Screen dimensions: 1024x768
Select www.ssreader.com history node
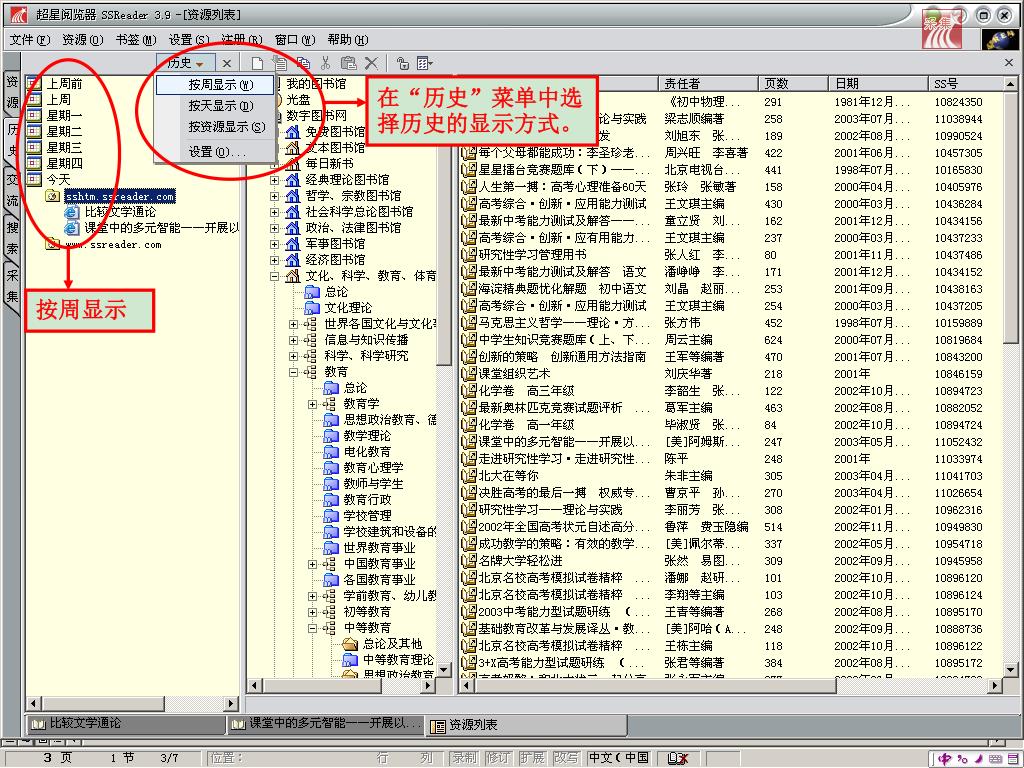pyautogui.click(x=113, y=244)
